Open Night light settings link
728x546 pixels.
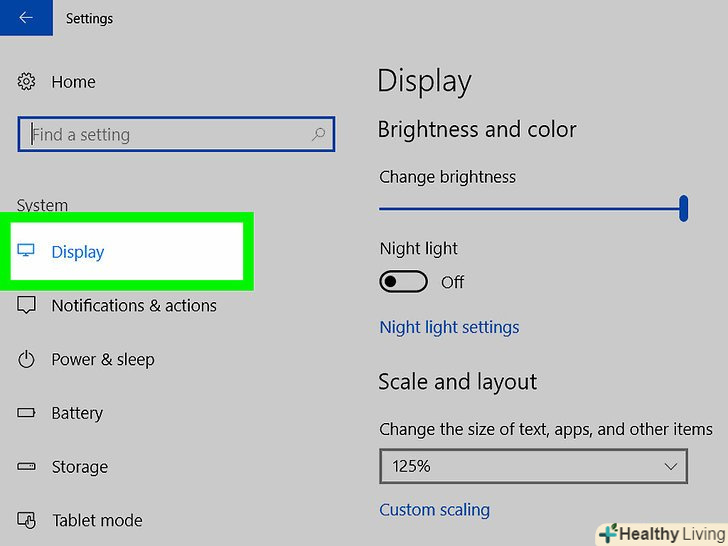point(449,327)
